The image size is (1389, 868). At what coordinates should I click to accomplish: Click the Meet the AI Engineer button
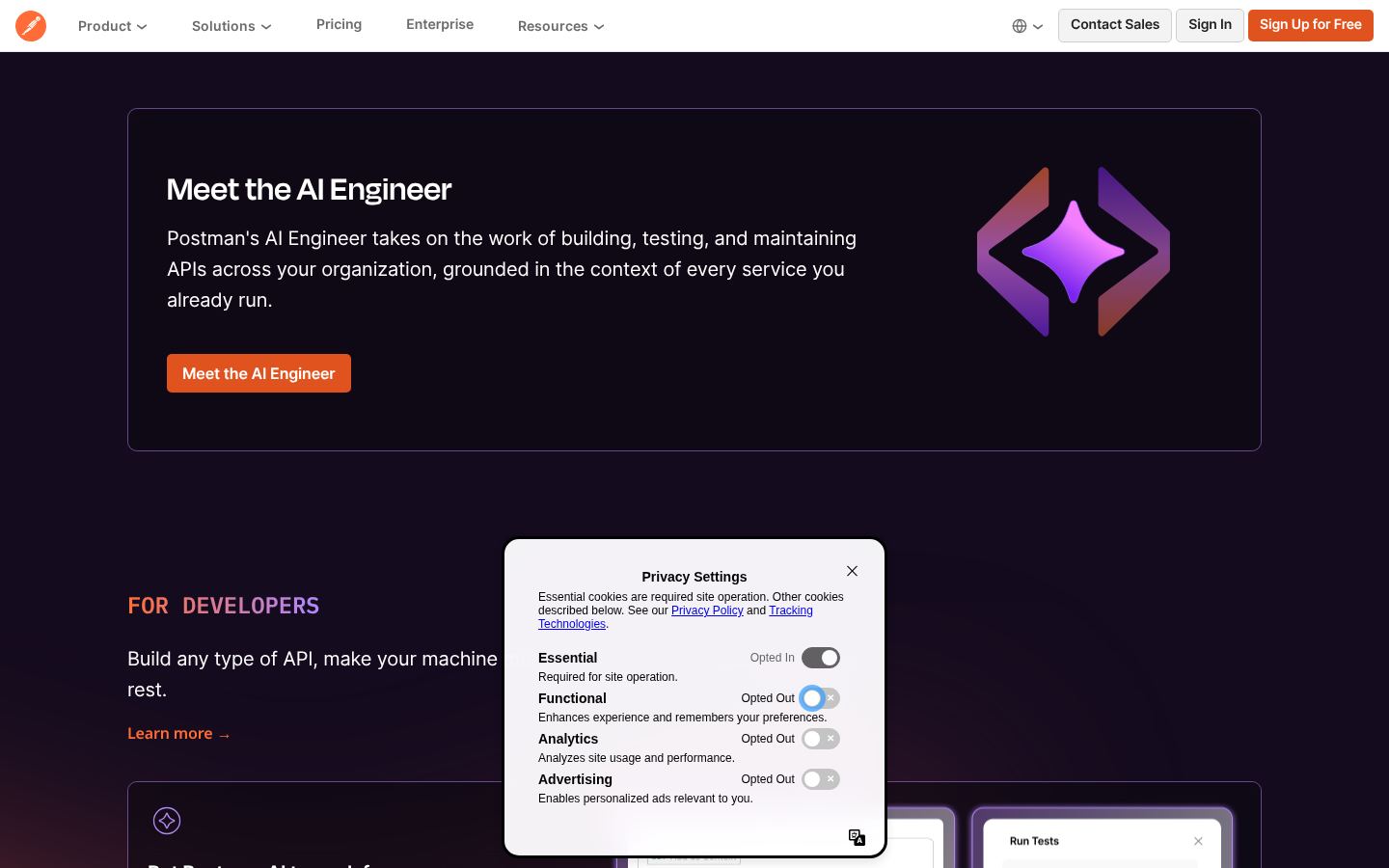tap(259, 373)
